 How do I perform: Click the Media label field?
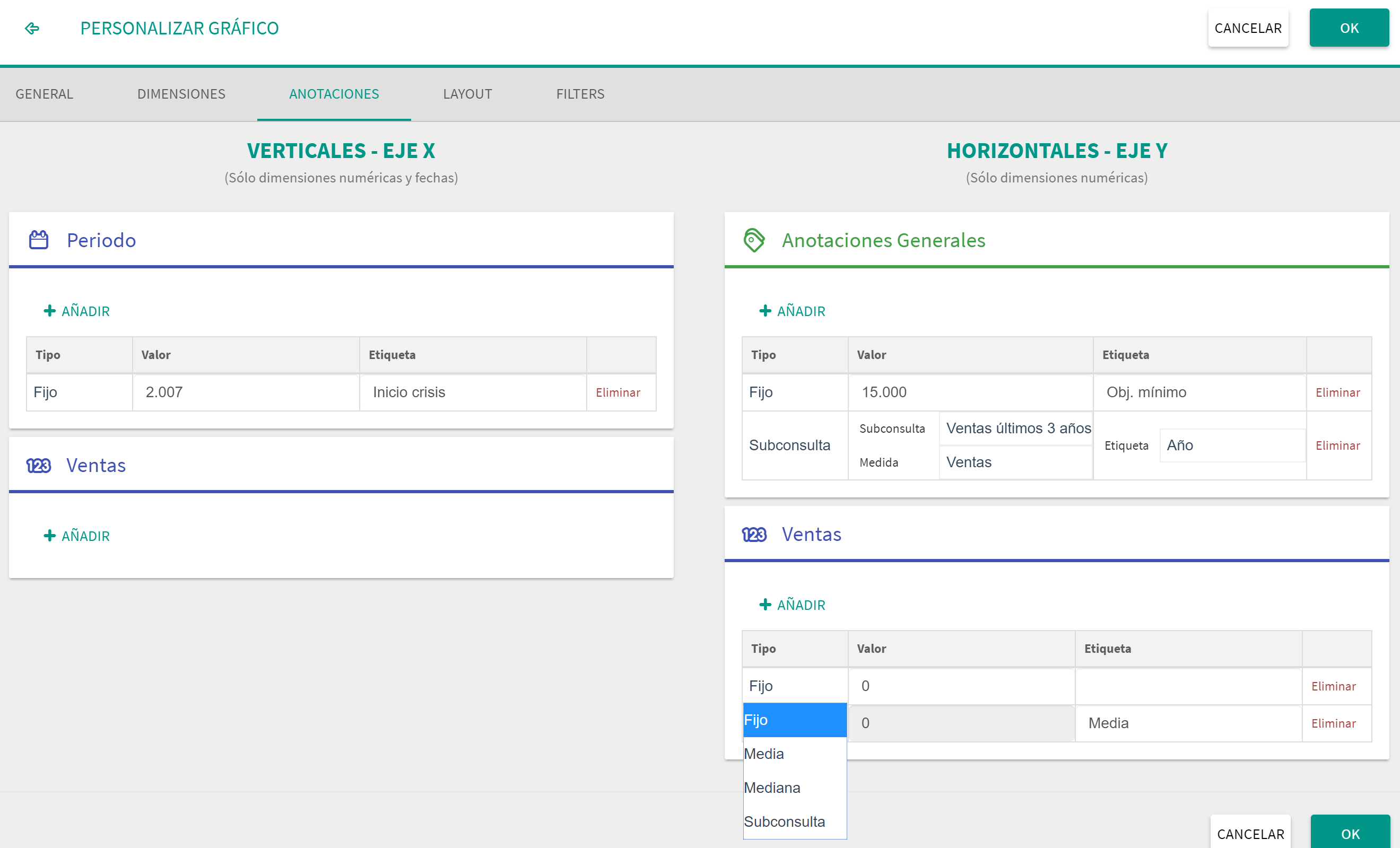tap(1188, 723)
